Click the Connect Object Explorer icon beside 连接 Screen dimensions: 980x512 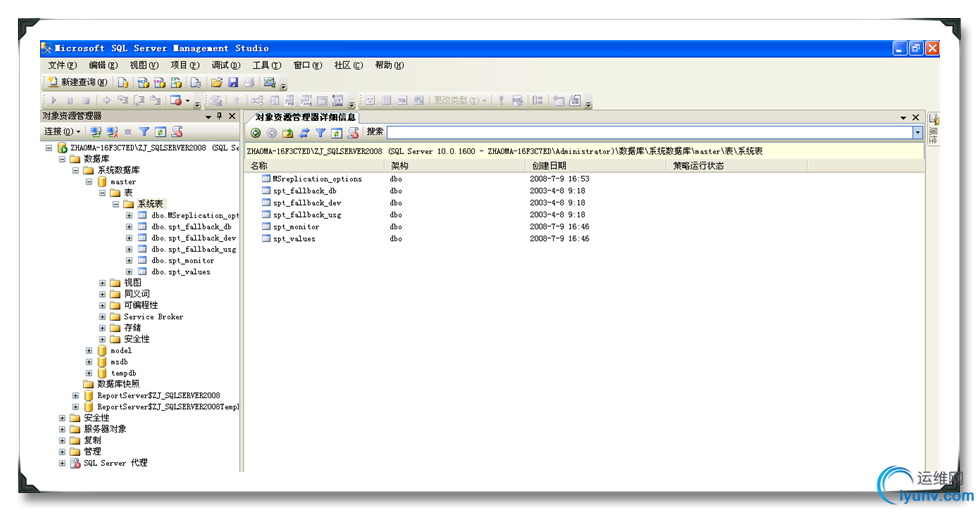tap(96, 132)
